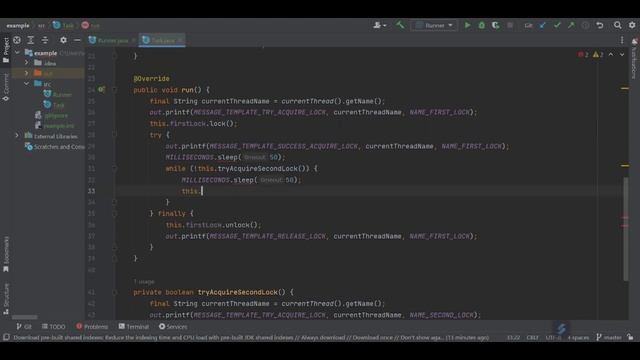The width and height of the screenshot is (640, 360).
Task: Open the TODO tool window button
Action: (53, 327)
